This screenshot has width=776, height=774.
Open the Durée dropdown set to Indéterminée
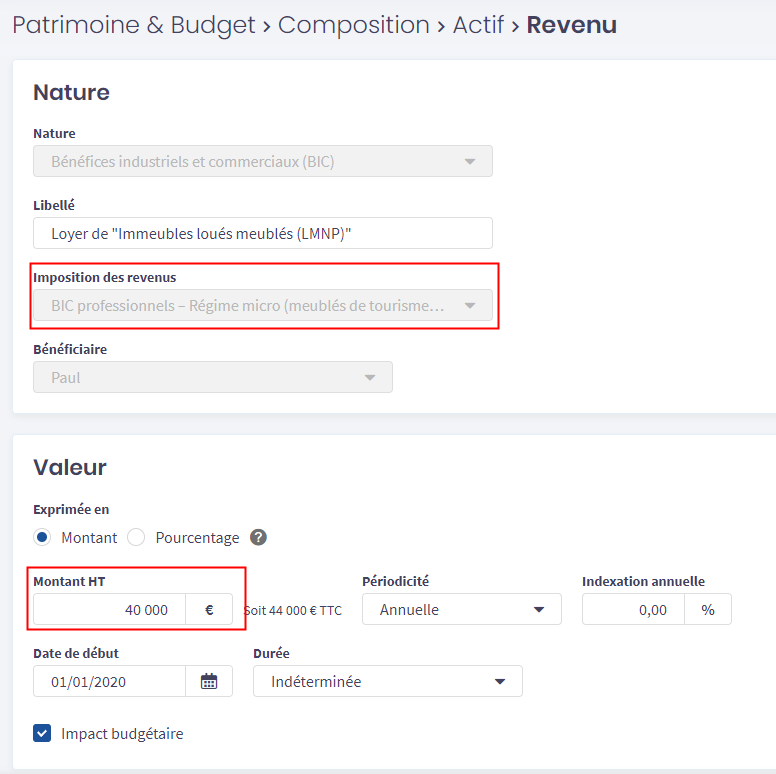coord(387,681)
